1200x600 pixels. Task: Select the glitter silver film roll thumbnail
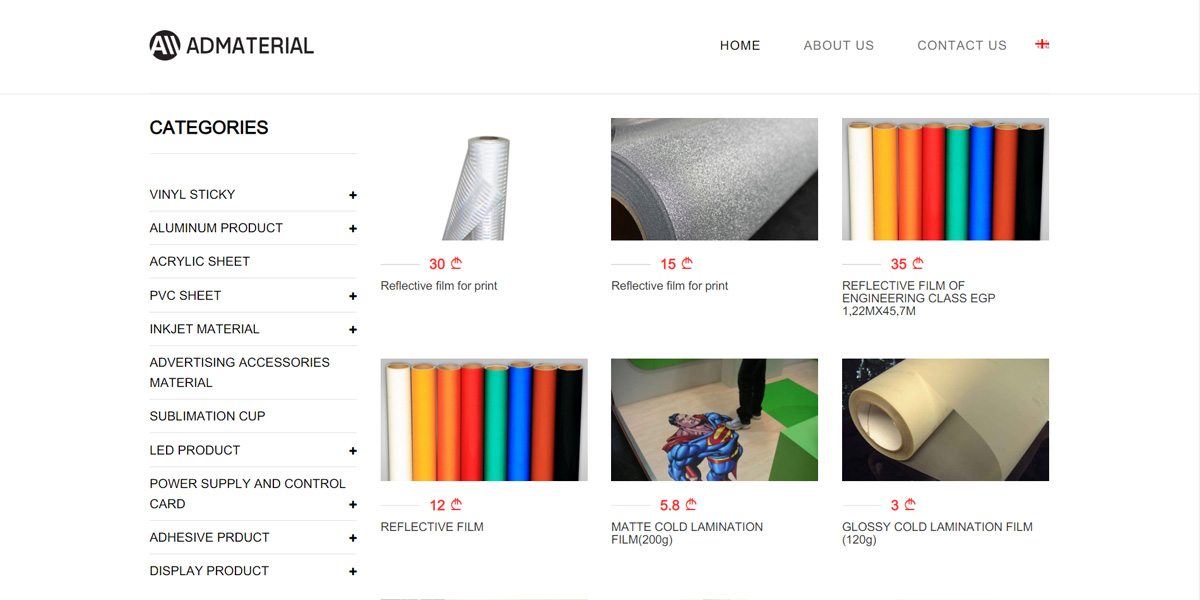(714, 179)
